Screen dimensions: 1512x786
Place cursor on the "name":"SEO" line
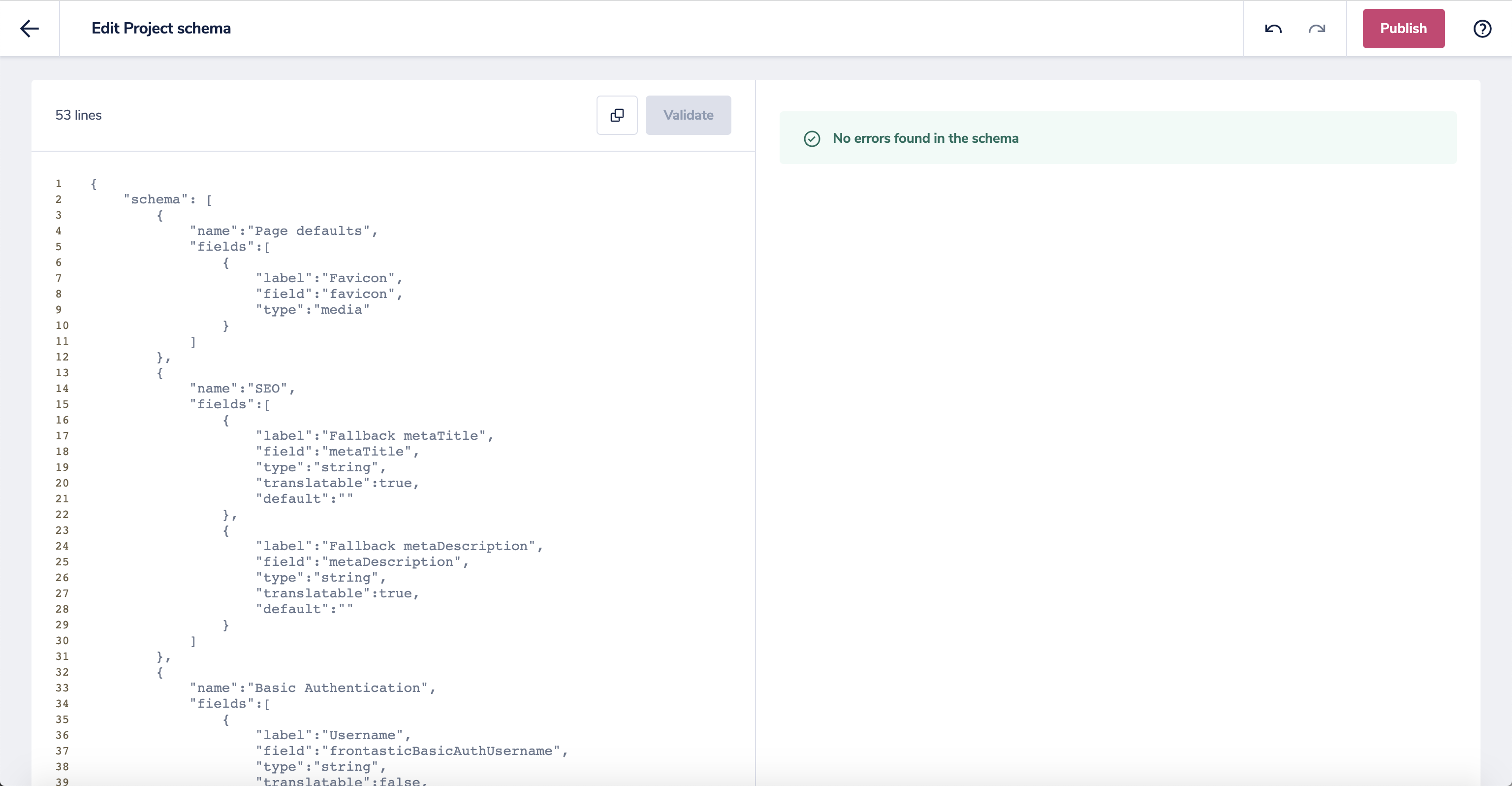[x=242, y=389]
